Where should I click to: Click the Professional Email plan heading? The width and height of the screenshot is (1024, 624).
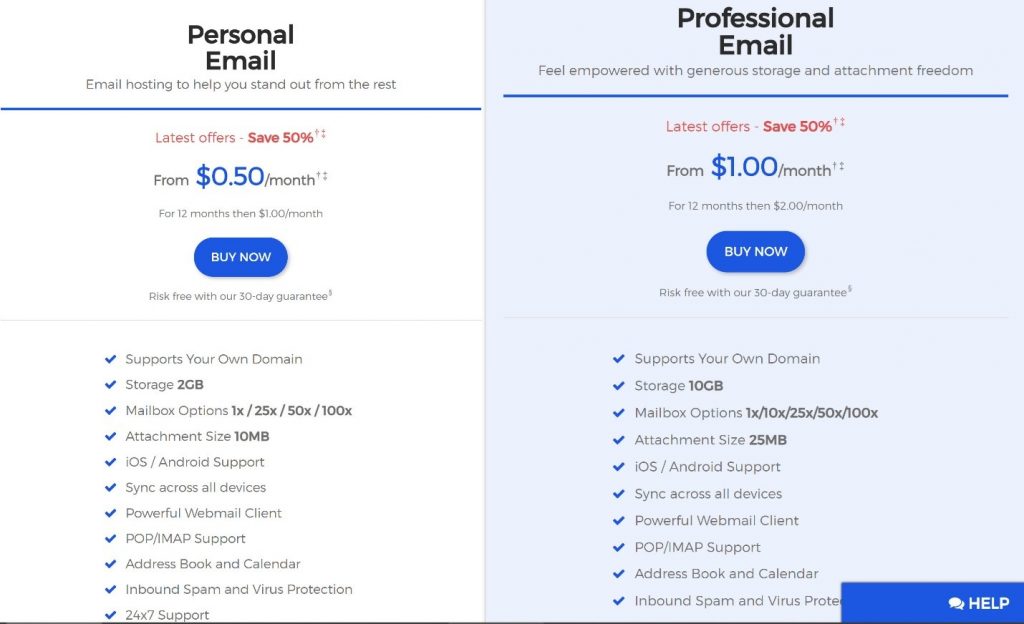tap(756, 31)
